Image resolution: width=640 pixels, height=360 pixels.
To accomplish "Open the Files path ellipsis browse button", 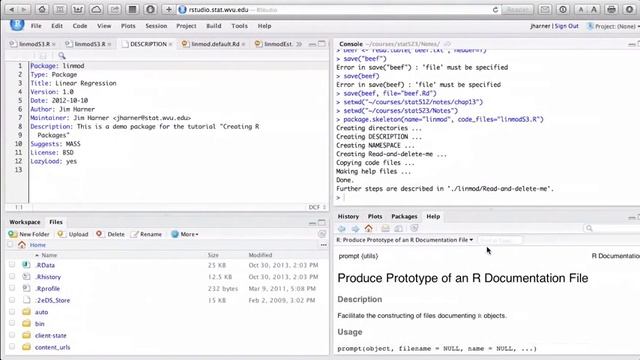I will (324, 245).
